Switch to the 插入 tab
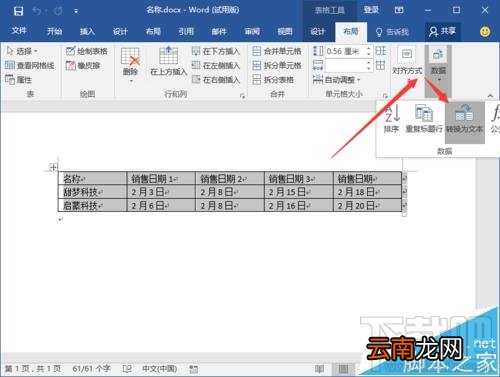Screen dimensions: 500x377 (x=87, y=31)
